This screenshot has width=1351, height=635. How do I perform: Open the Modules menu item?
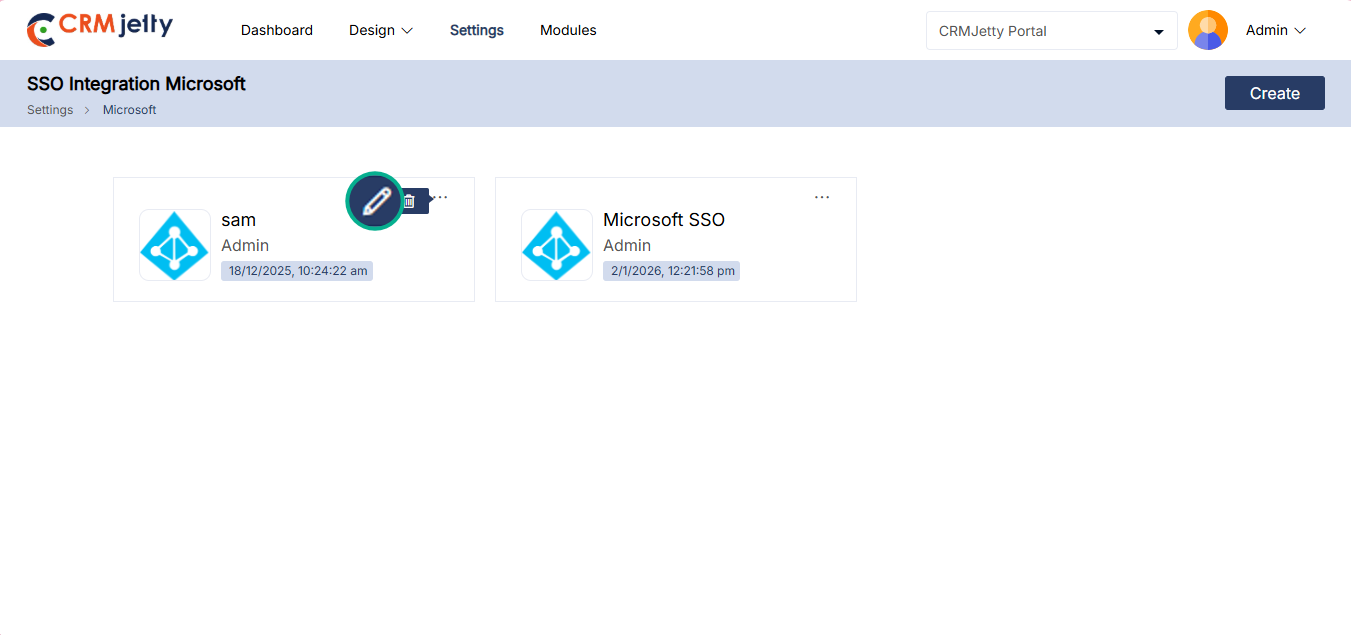point(568,30)
